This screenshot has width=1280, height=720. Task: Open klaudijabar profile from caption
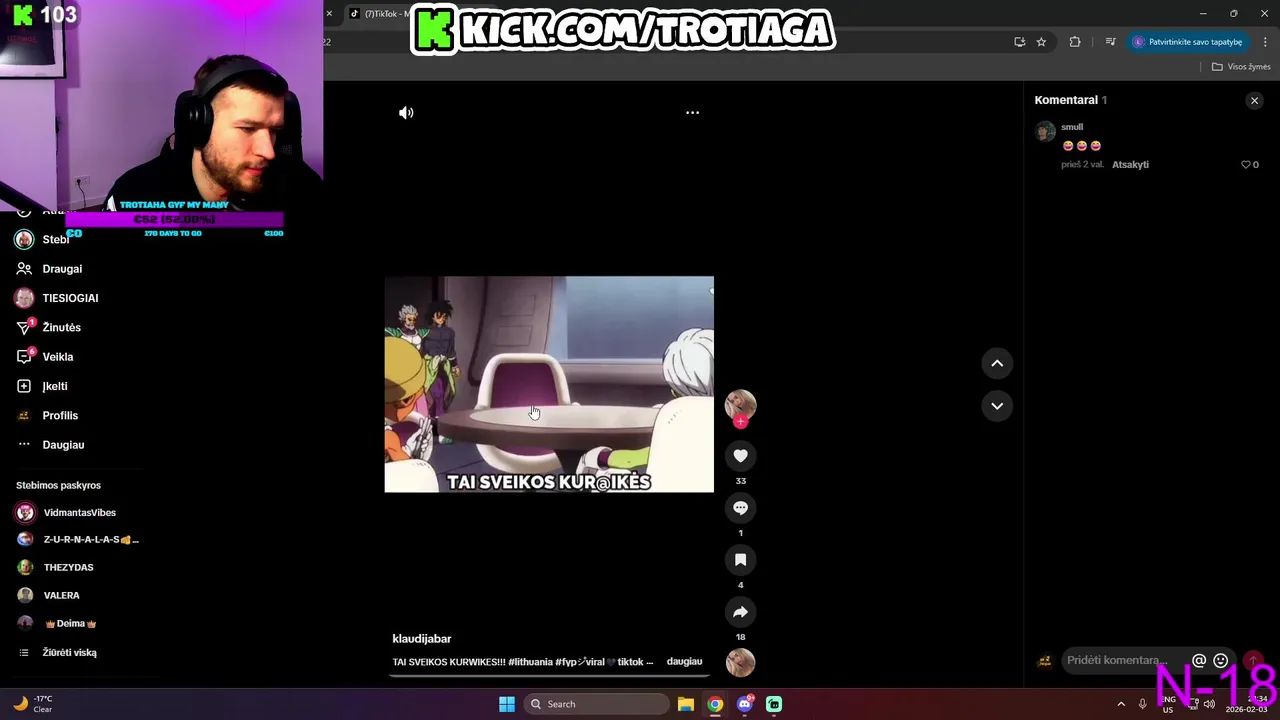click(x=422, y=639)
